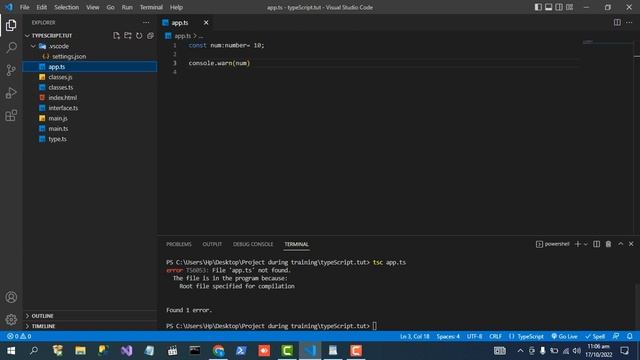The width and height of the screenshot is (640, 360).
Task: Click app.ts in editor breadcrumb
Action: [182, 36]
